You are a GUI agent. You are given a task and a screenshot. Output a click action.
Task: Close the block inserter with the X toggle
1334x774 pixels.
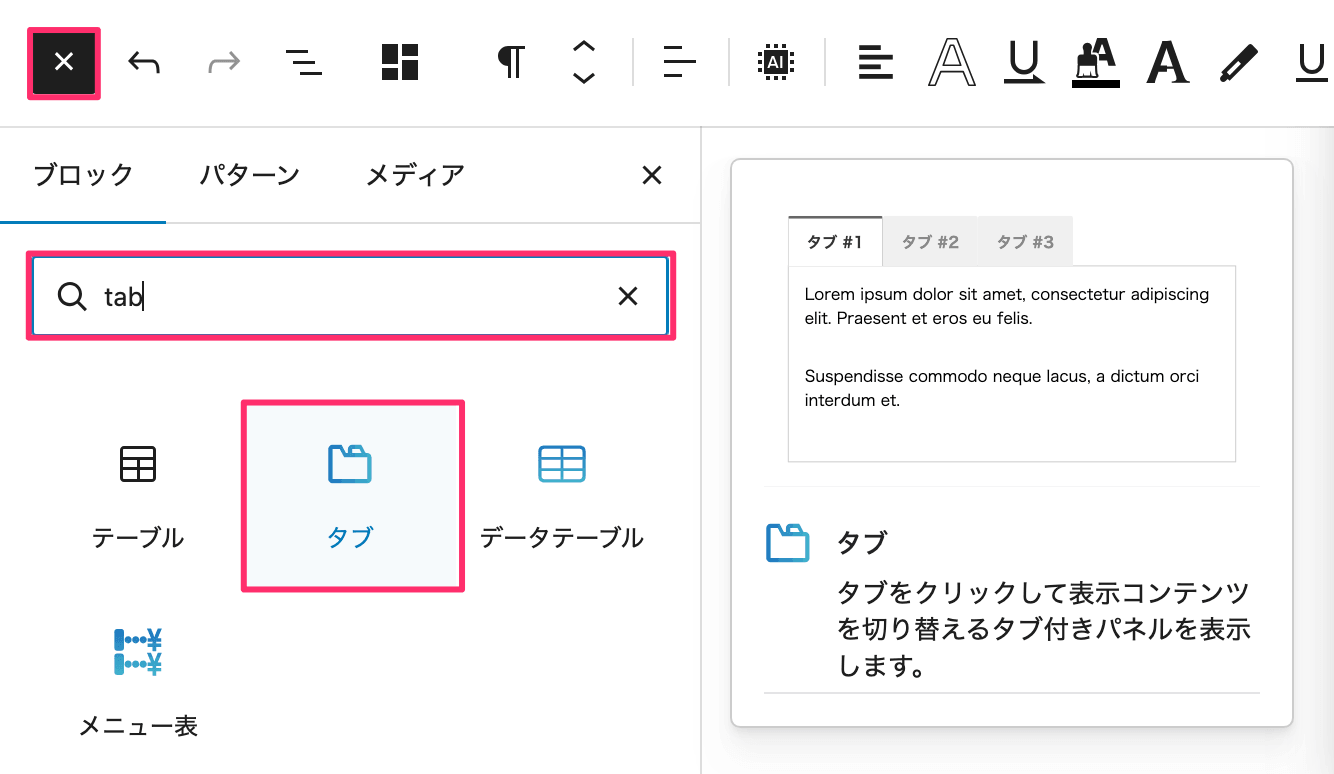64,63
